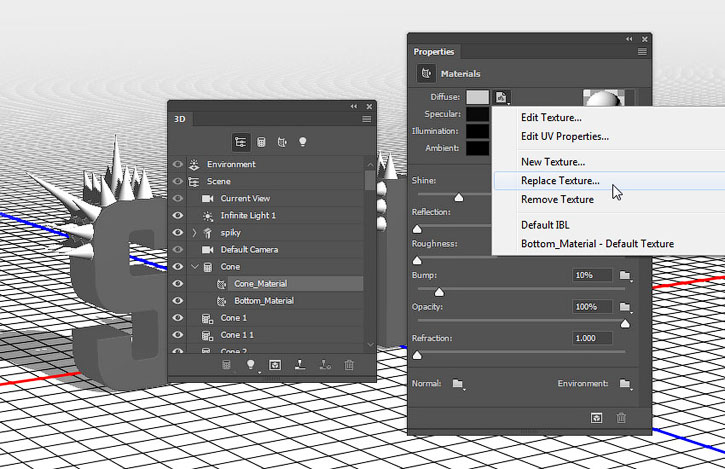Click the Bump slider handle
This screenshot has height=469, width=725.
pos(439,292)
